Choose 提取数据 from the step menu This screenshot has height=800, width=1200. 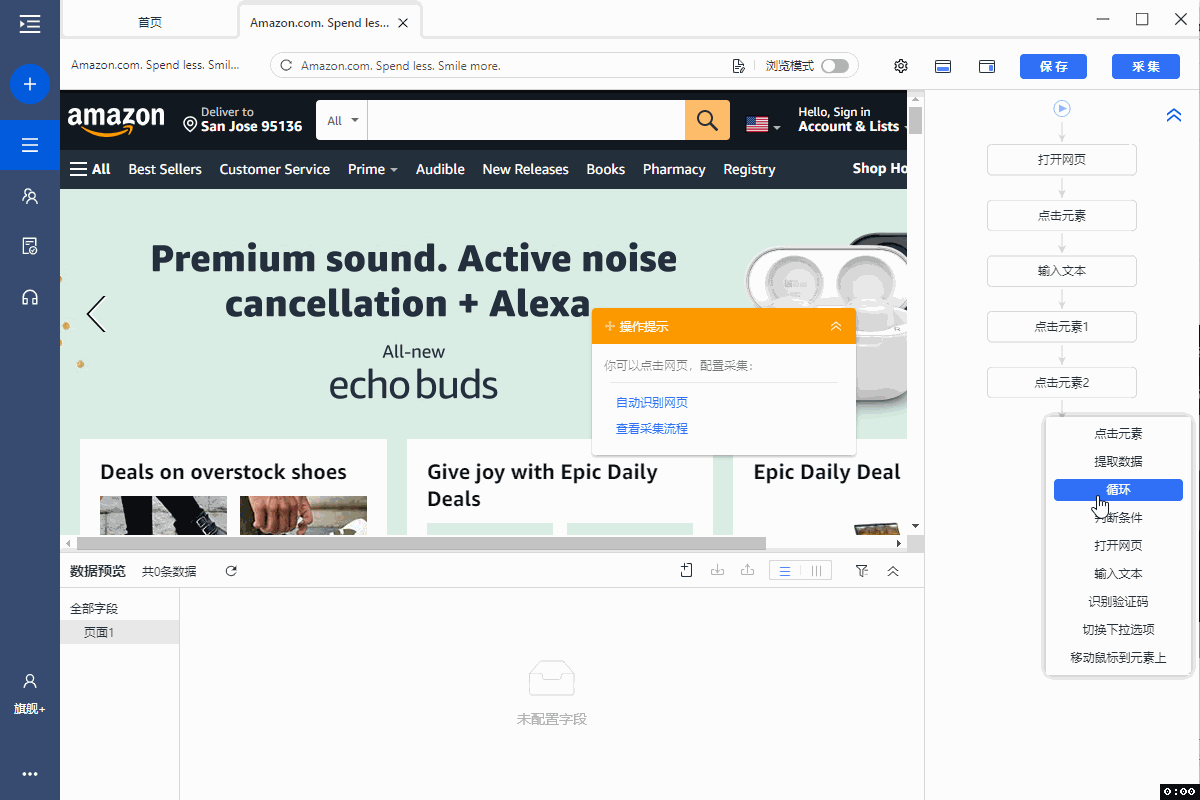1118,462
